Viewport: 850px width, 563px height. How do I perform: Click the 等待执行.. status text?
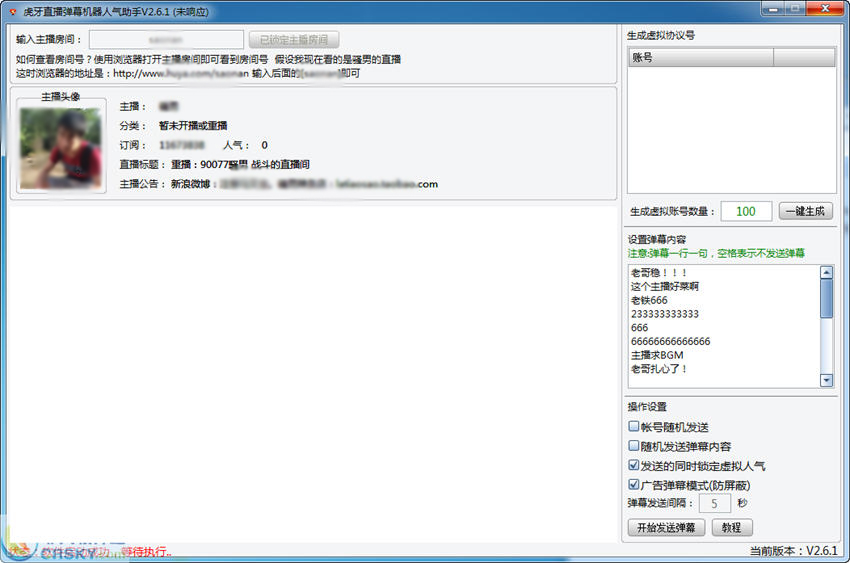146,552
